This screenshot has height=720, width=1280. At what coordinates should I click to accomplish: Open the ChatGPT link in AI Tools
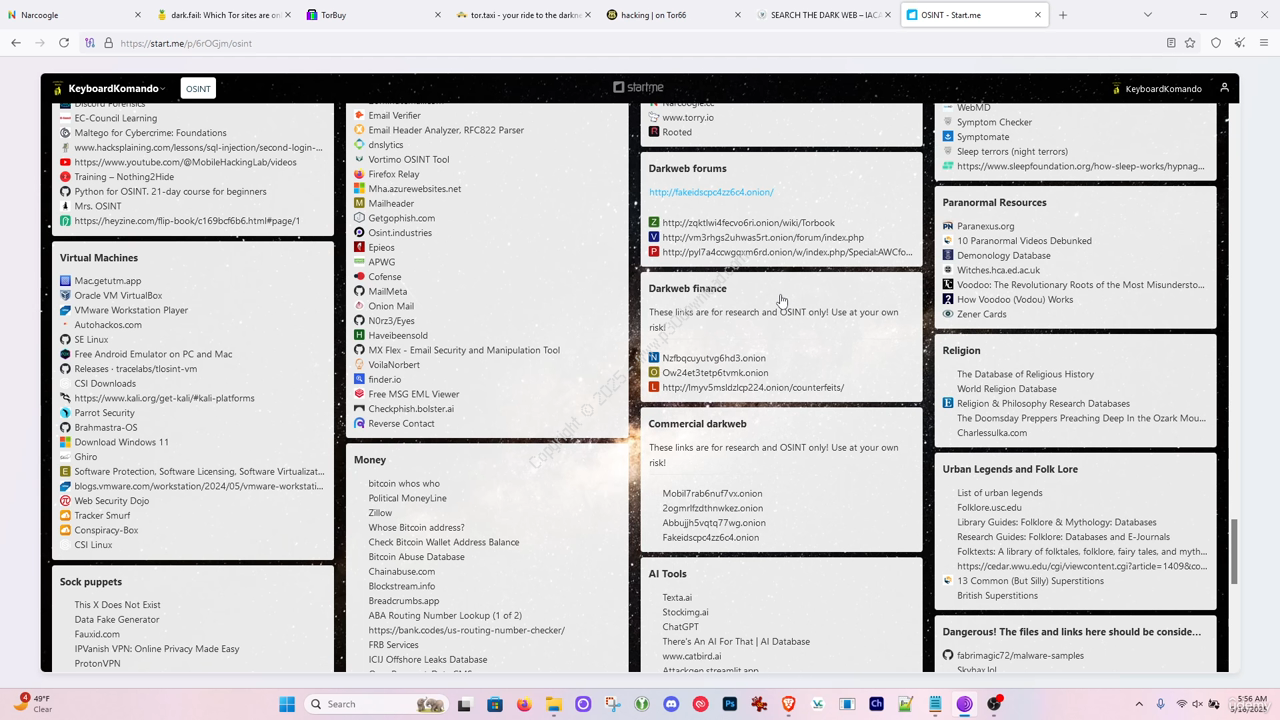(680, 627)
